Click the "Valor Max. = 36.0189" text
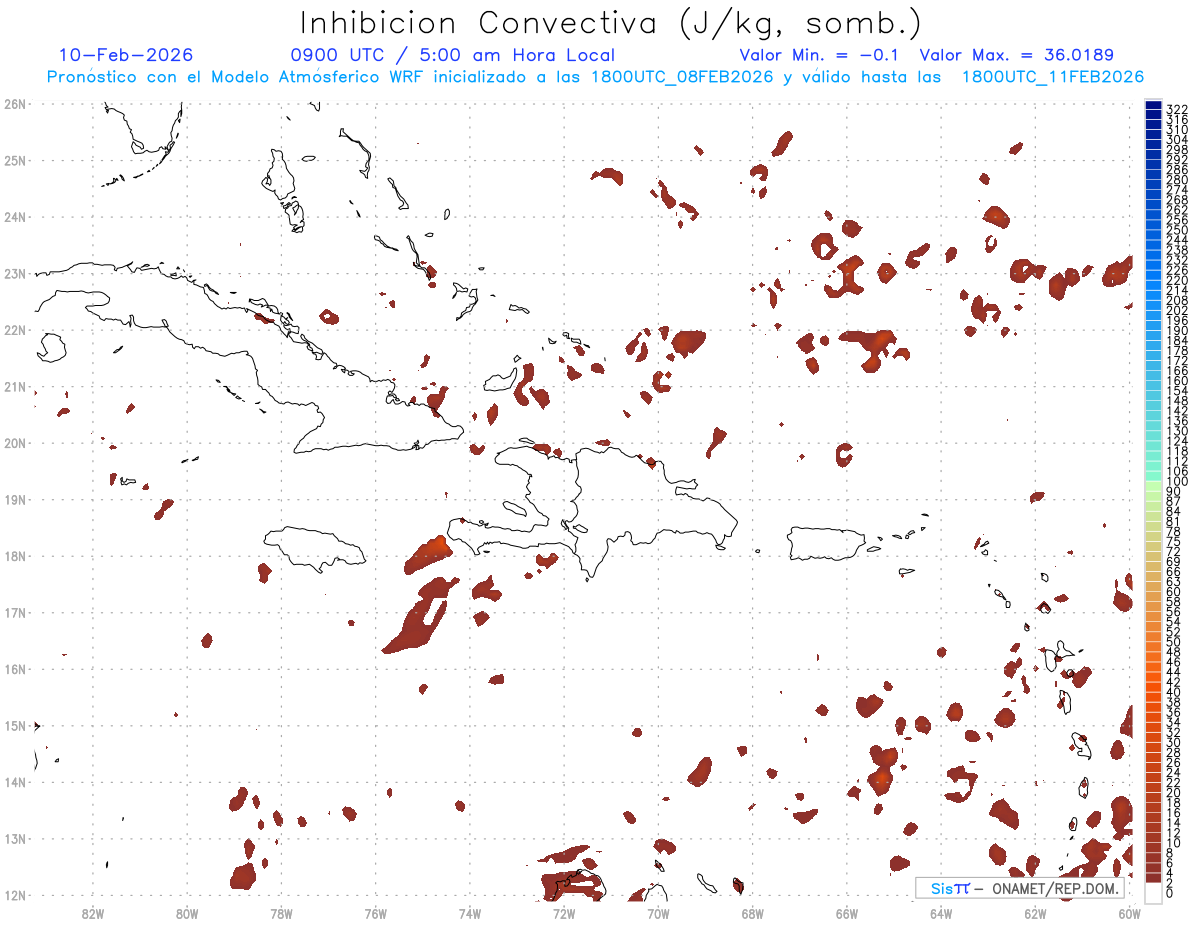Viewport: 1200px width, 927px height. point(1017,55)
